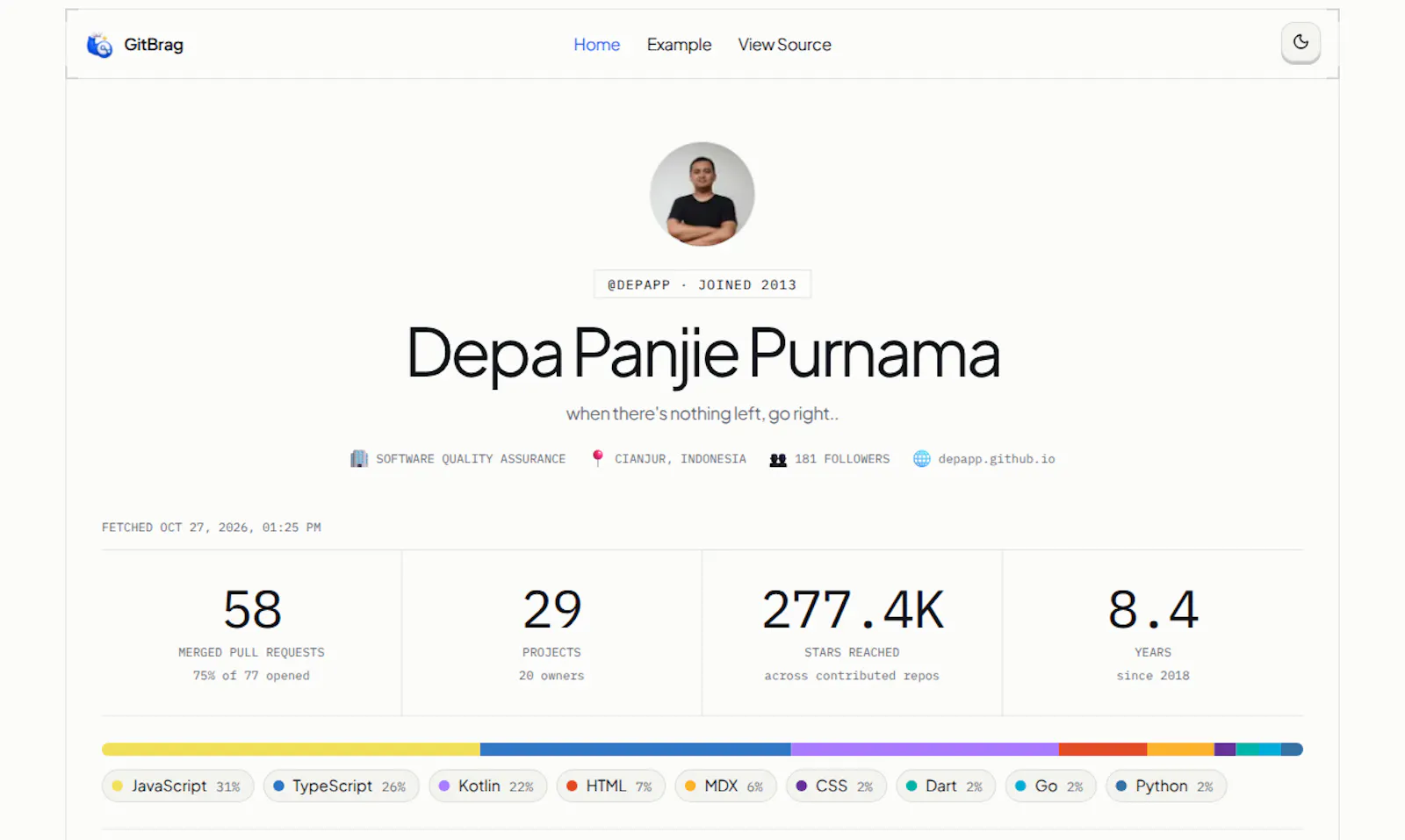Viewport: 1405px width, 840px height.
Task: Click the CIANJUR, INDONESIA location text
Action: click(681, 459)
